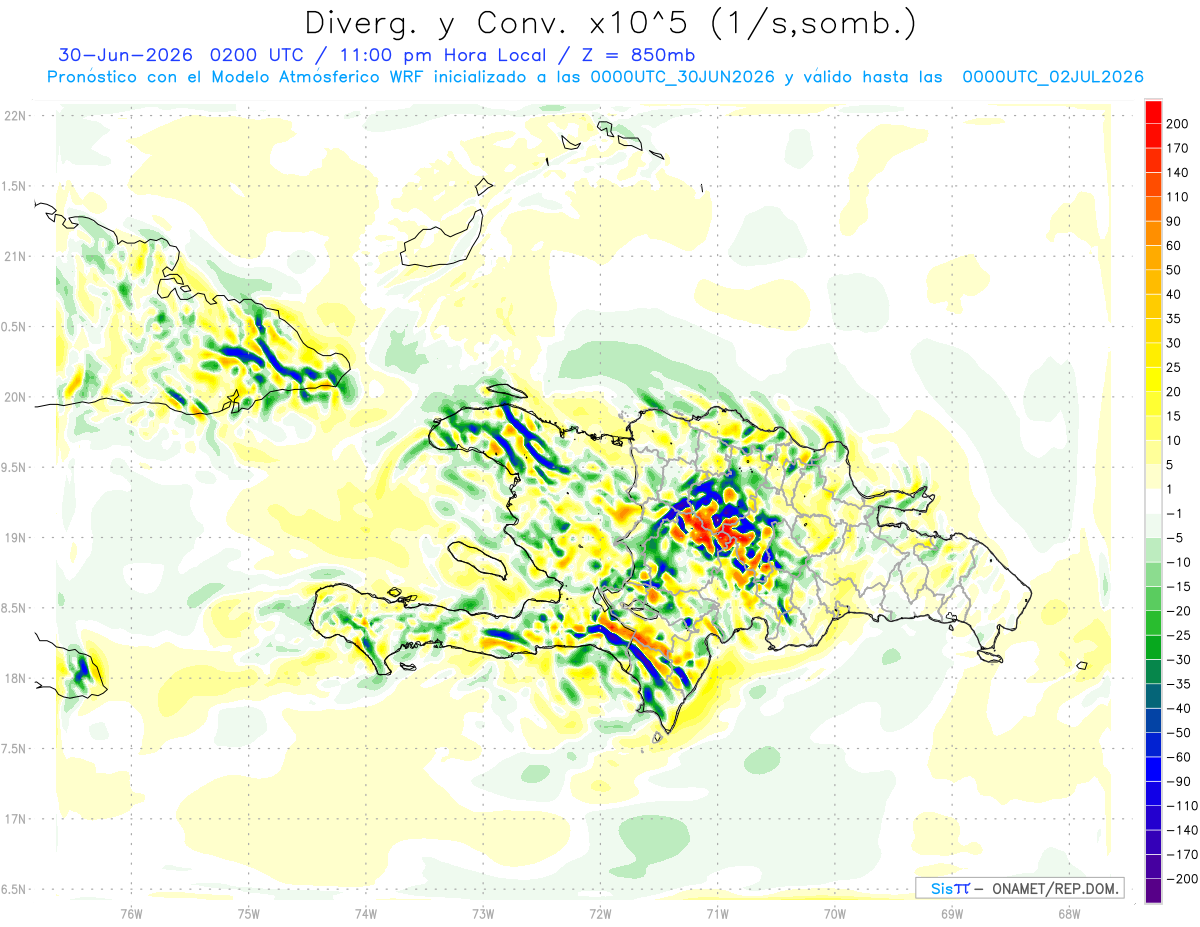The height and width of the screenshot is (927, 1200).
Task: Click the '68W' longitude label
Action: coord(1069,913)
